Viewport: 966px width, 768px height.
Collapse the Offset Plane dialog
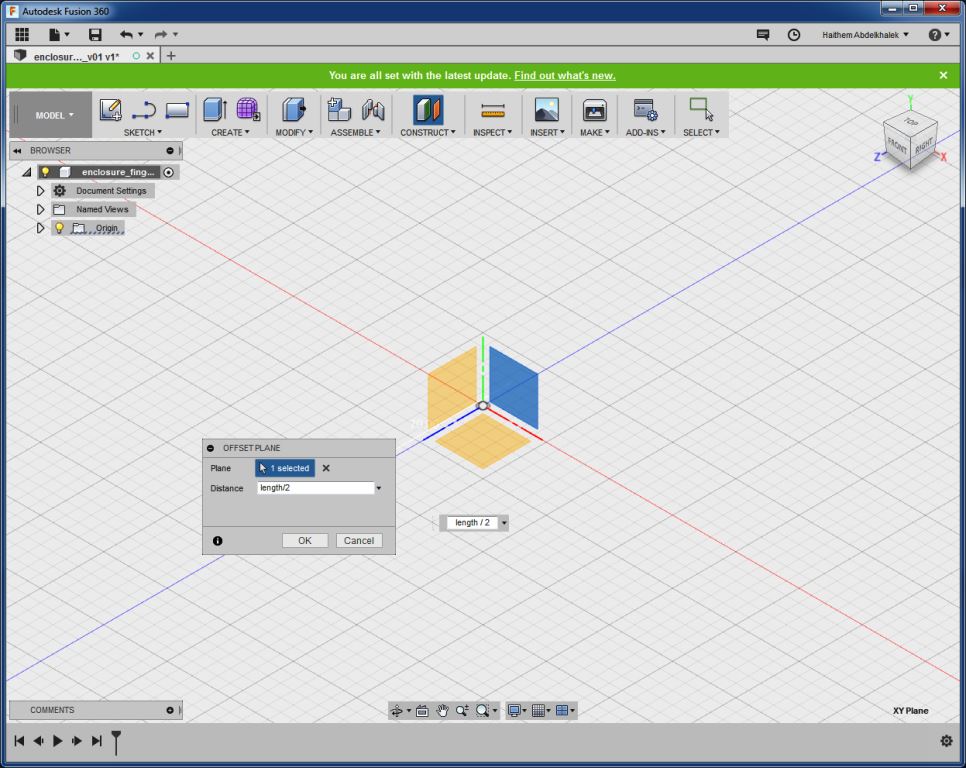click(211, 448)
